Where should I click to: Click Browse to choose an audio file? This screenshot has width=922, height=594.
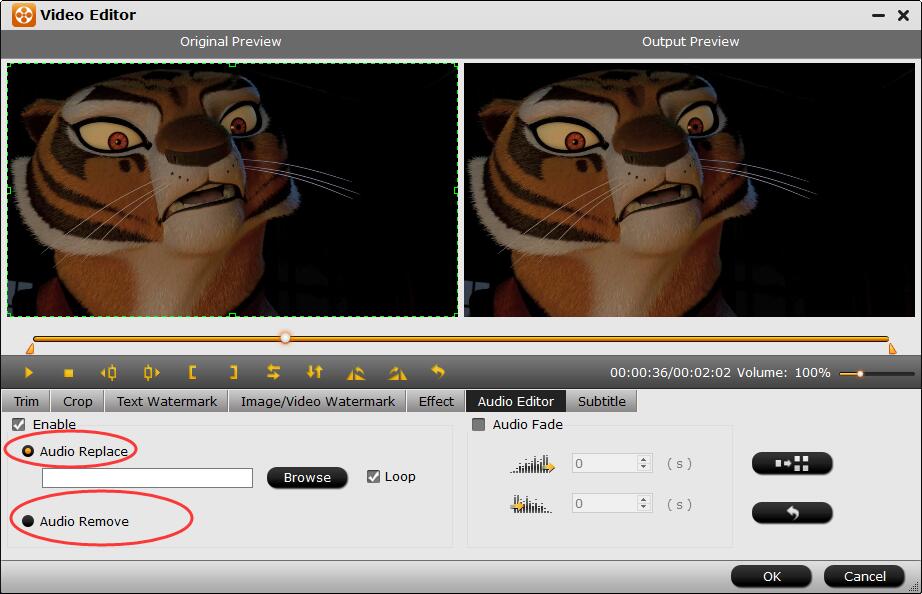click(x=307, y=478)
